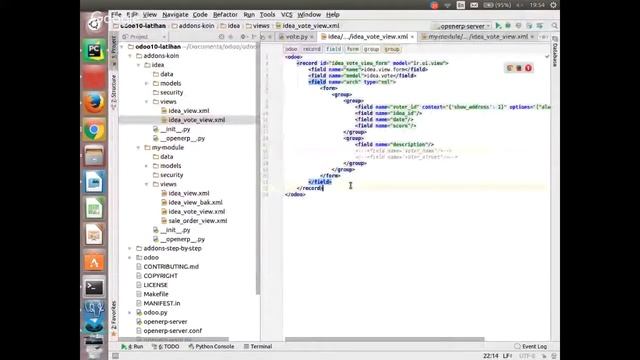Image resolution: width=640 pixels, height=360 pixels.
Task: Open the Project view selector dropdown
Action: point(144,37)
